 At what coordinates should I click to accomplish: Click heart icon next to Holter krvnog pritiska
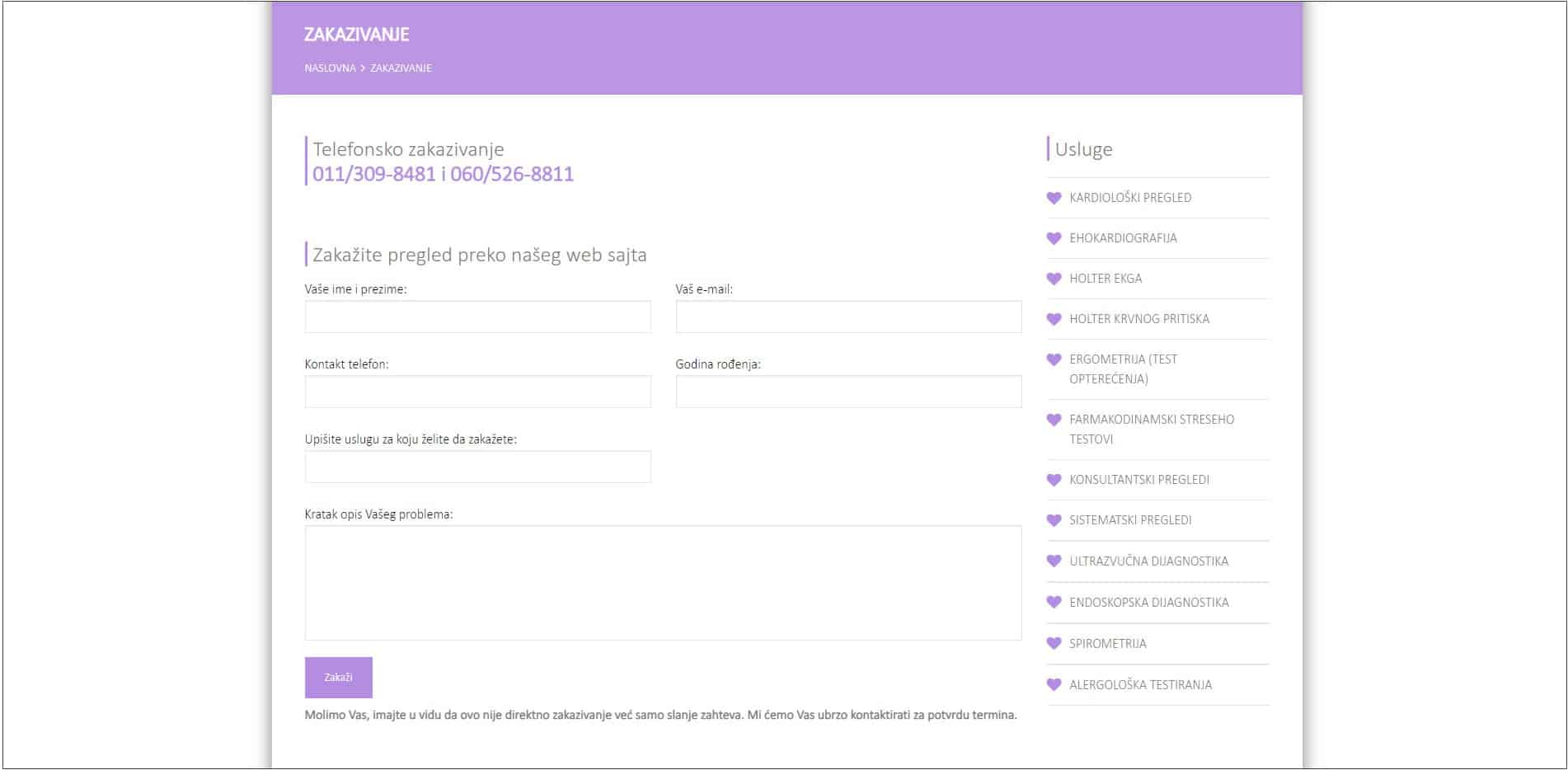pyautogui.click(x=1054, y=319)
